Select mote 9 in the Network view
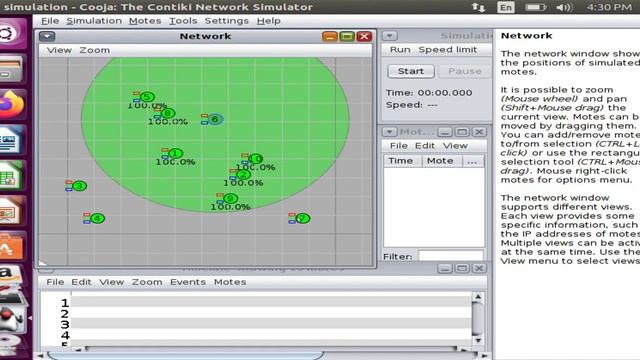The height and width of the screenshot is (360, 640). tap(231, 198)
